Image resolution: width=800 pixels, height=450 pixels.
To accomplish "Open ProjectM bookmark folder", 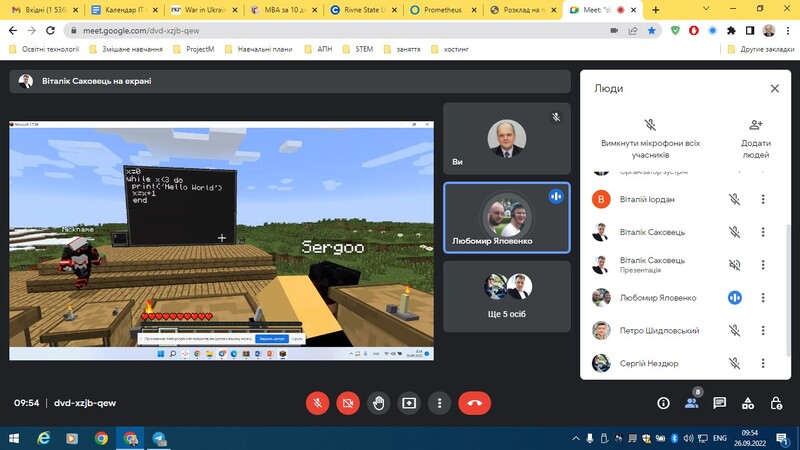I will point(194,49).
